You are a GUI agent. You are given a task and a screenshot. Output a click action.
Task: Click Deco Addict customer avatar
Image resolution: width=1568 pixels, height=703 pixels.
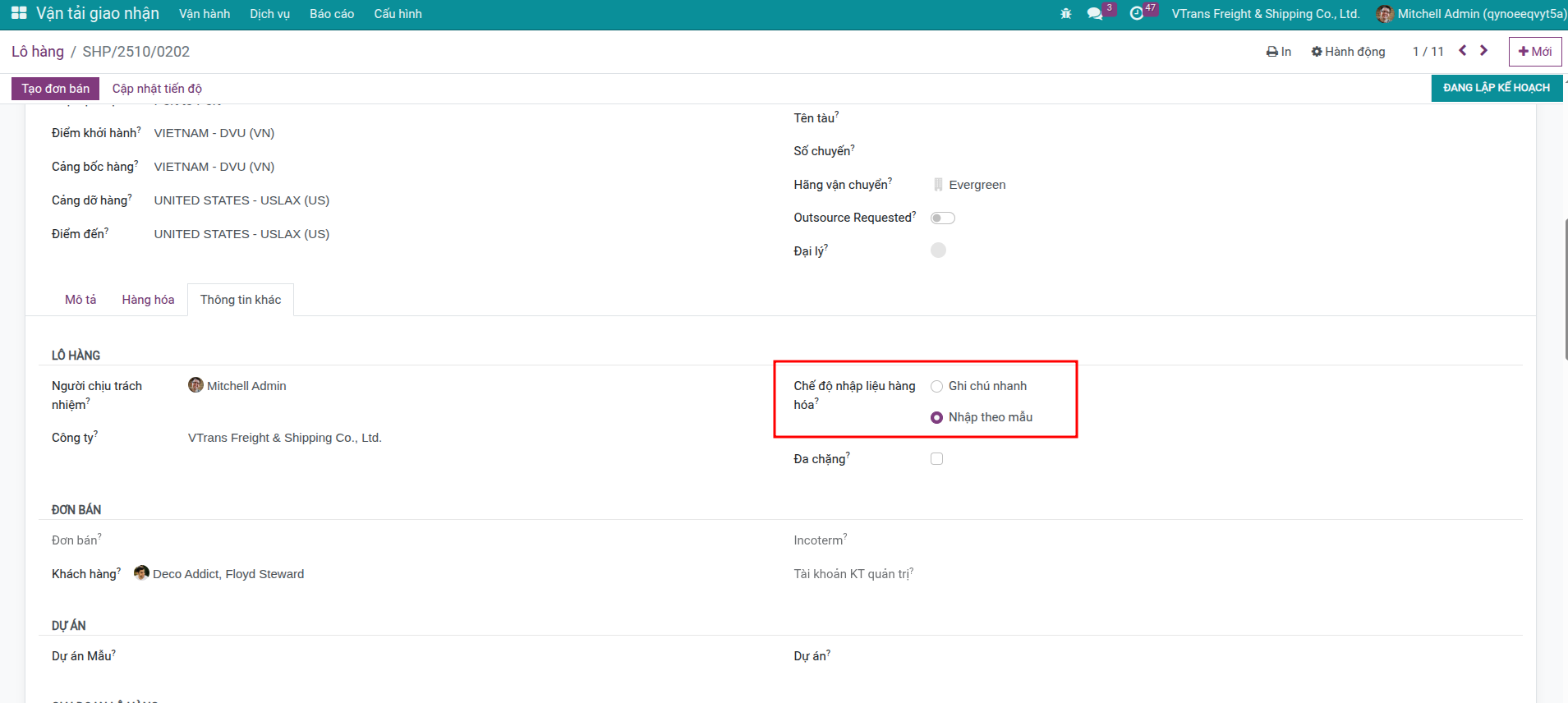141,573
